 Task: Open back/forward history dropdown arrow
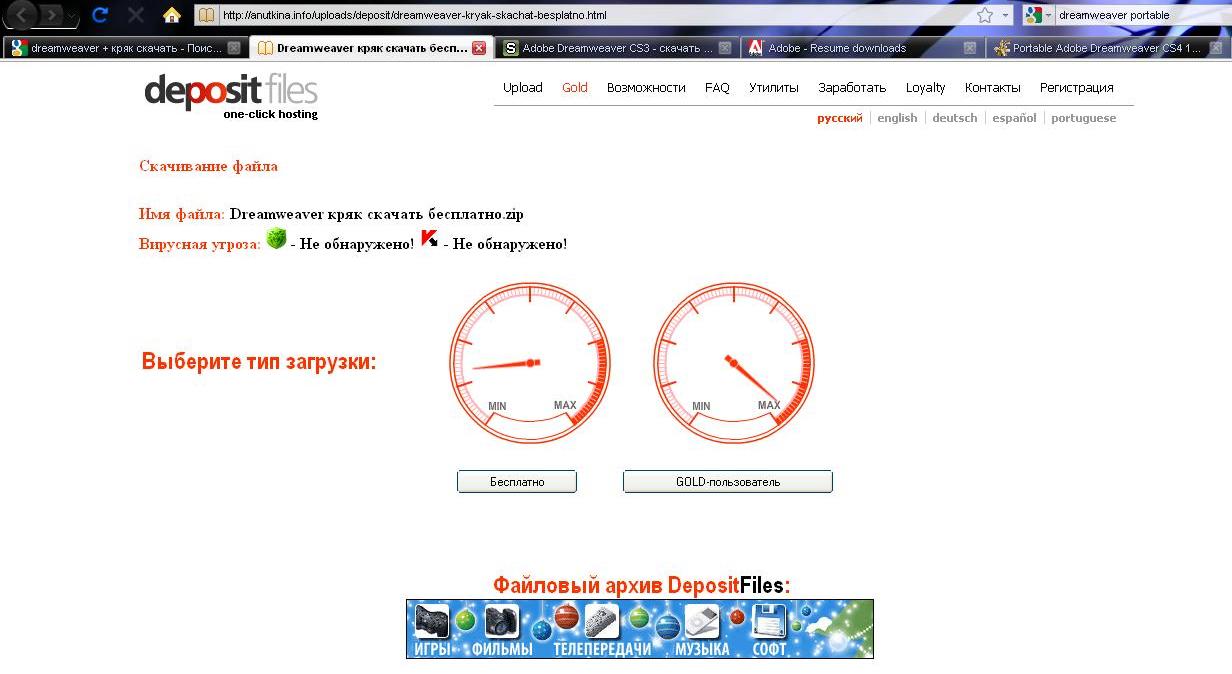click(72, 16)
